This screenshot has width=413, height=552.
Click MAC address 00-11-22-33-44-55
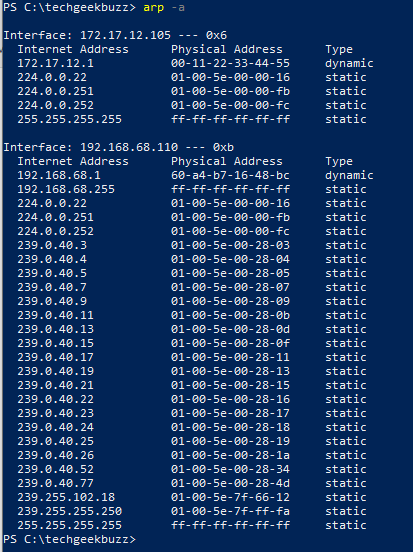(230, 63)
